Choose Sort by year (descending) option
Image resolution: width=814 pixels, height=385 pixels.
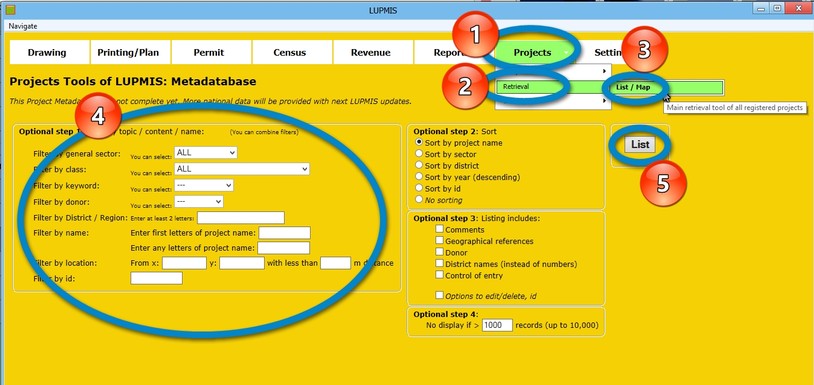(x=419, y=177)
